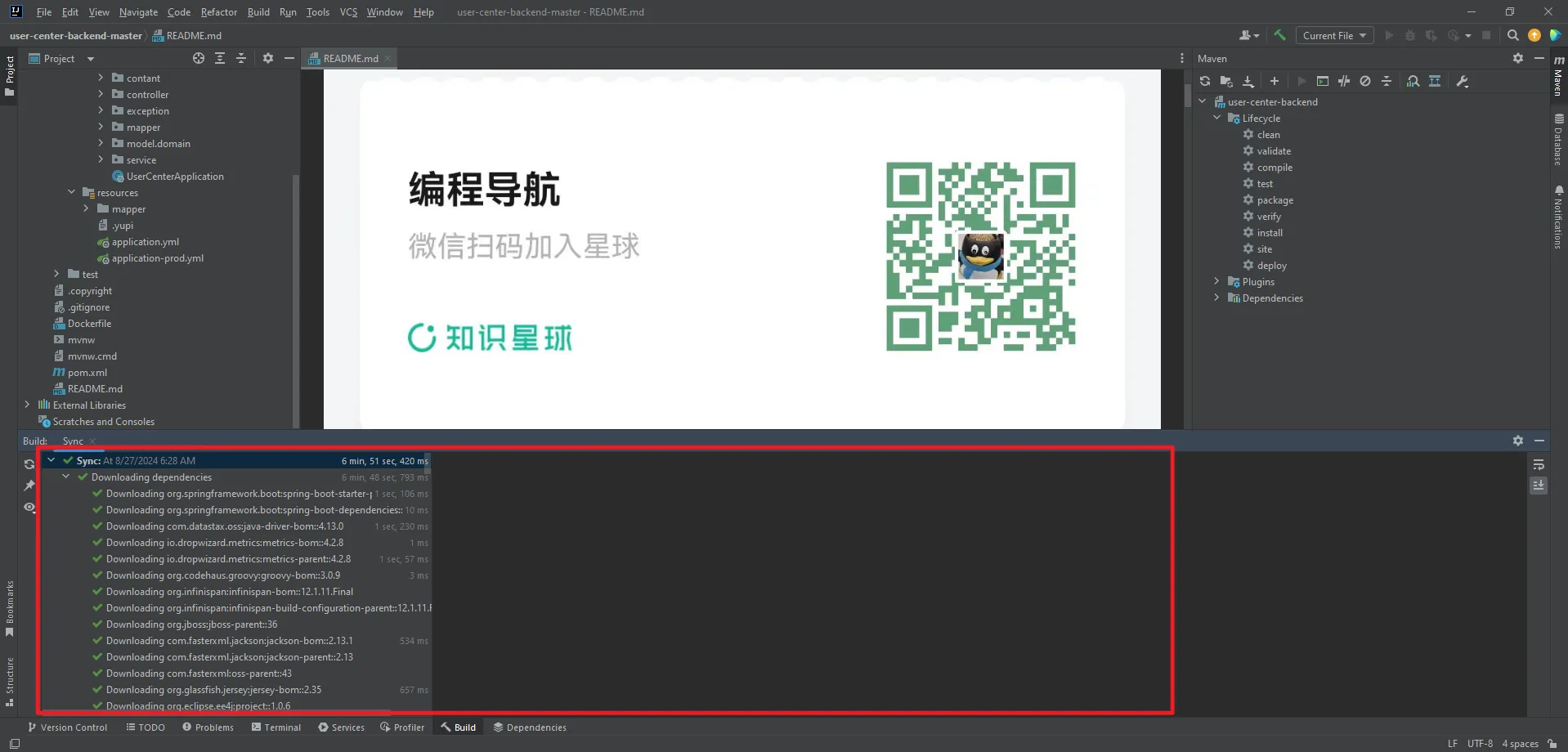Collapse all in Project panel

click(241, 58)
